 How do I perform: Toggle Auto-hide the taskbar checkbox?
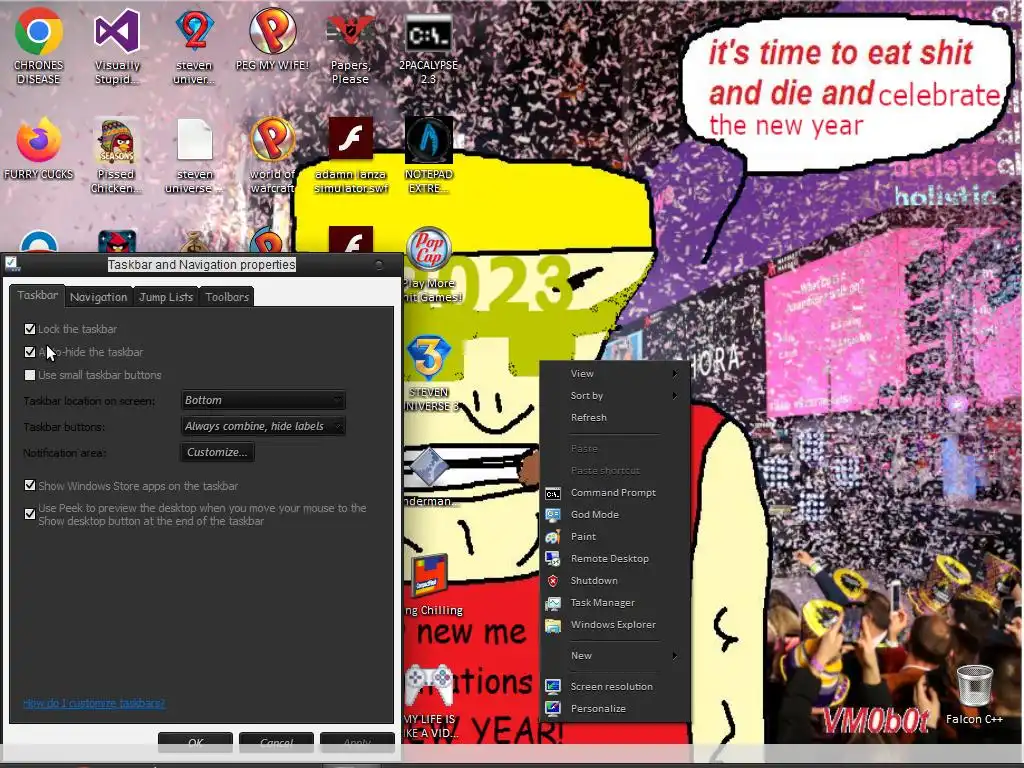30,352
